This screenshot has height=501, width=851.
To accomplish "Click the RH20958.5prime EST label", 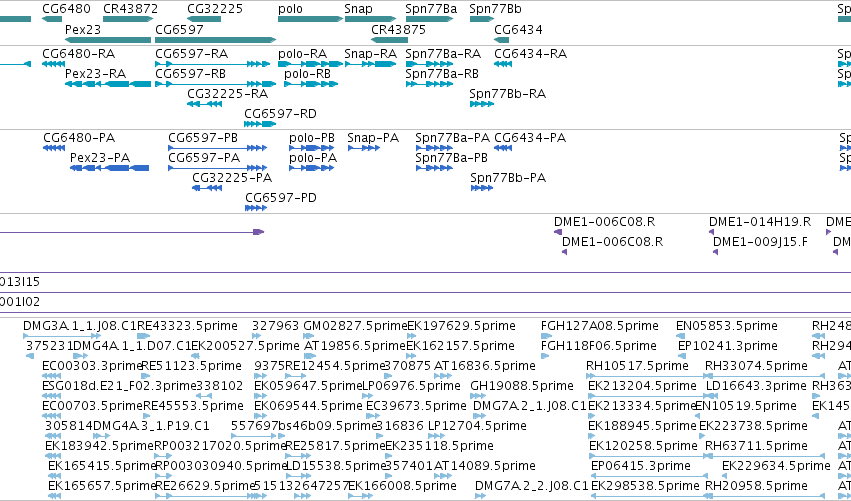I will tap(756, 486).
